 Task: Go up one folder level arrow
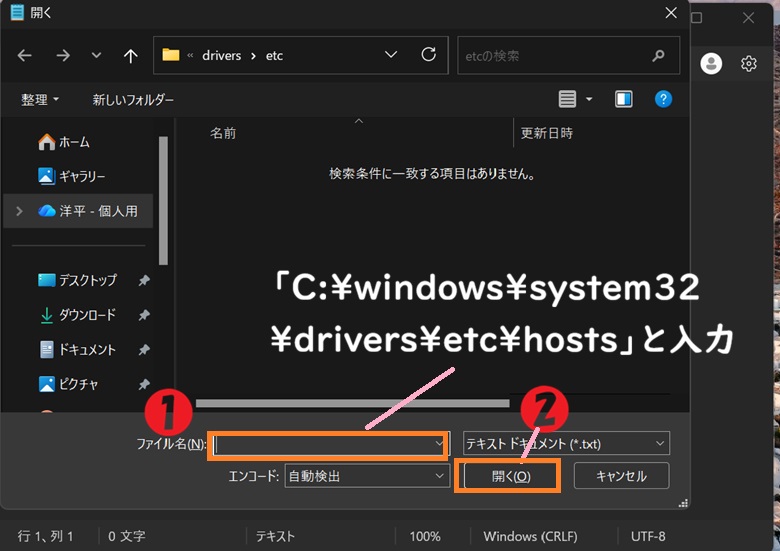pos(130,55)
